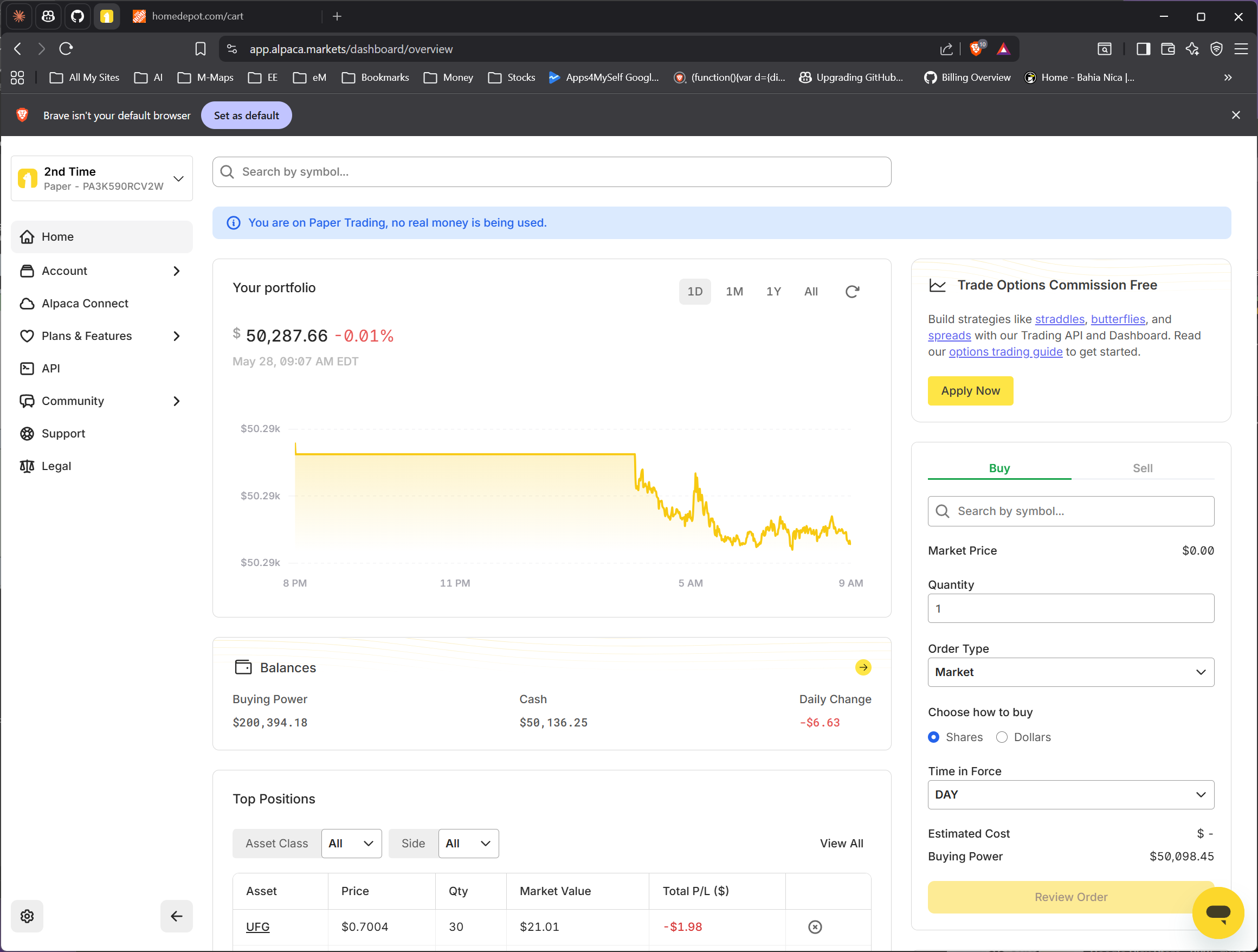The width and height of the screenshot is (1258, 952).
Task: Open the support chat bubble
Action: [x=1218, y=912]
